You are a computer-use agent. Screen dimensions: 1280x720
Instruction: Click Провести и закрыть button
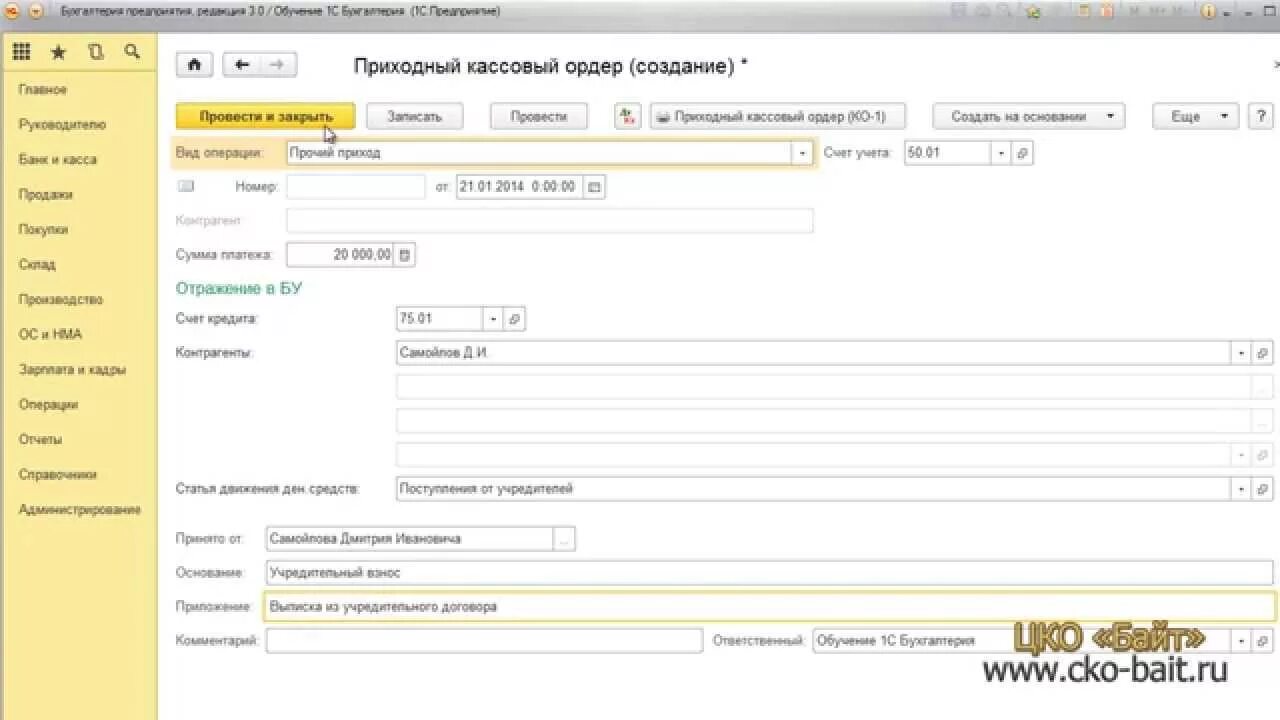click(x=266, y=116)
